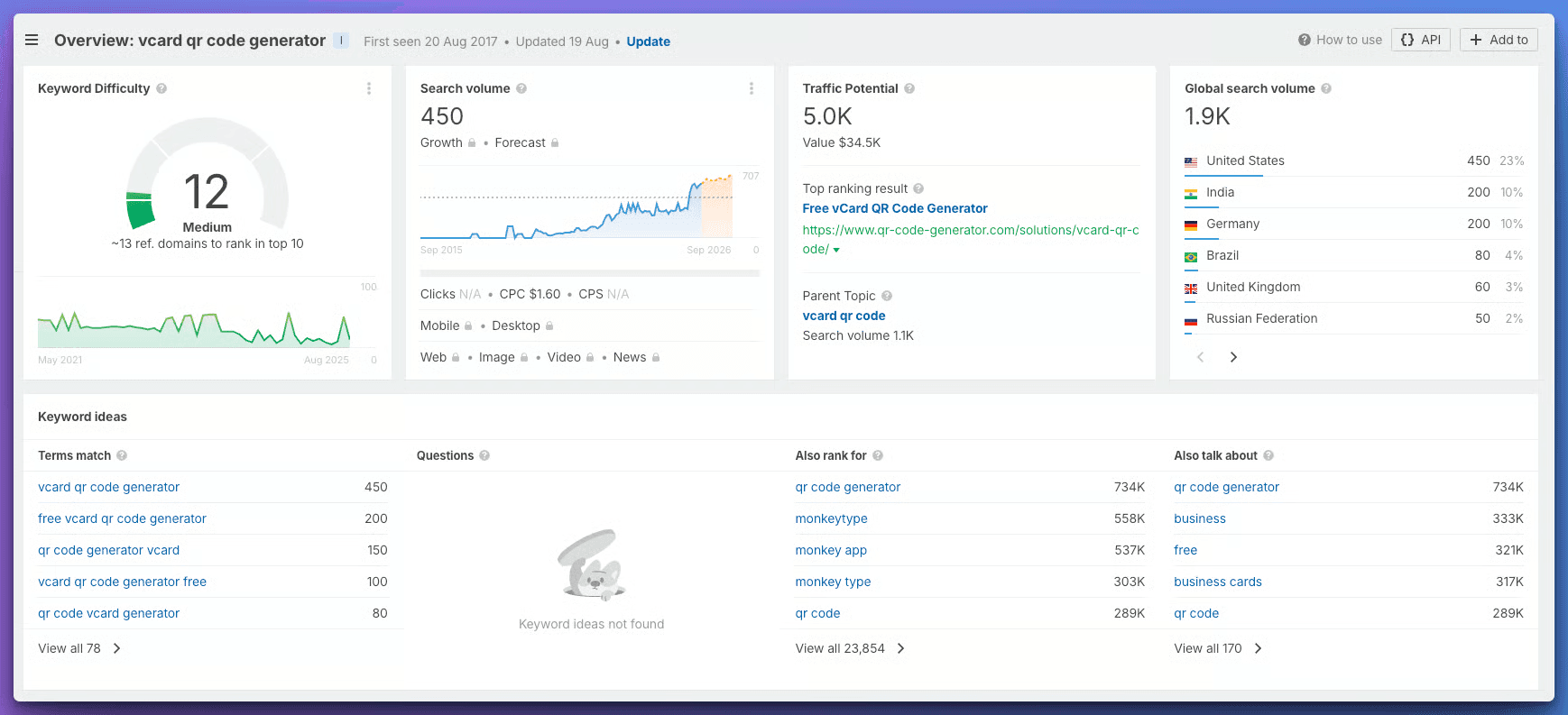Click Parent Topic help icon
The height and width of the screenshot is (715, 1568).
point(887,296)
